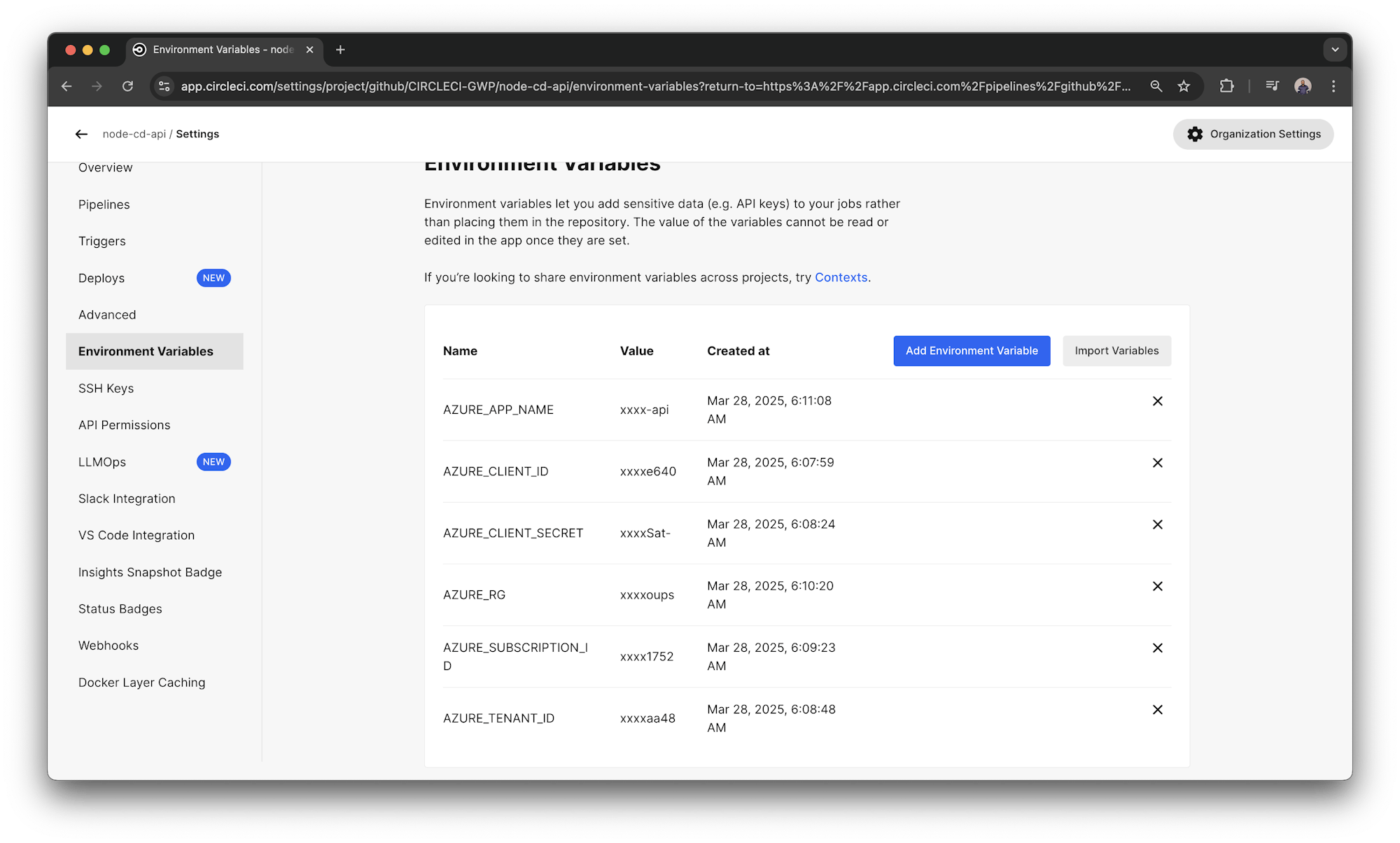Remove the AZURE_CLIENT_SECRET variable
The height and width of the screenshot is (843, 1400).
(x=1158, y=524)
